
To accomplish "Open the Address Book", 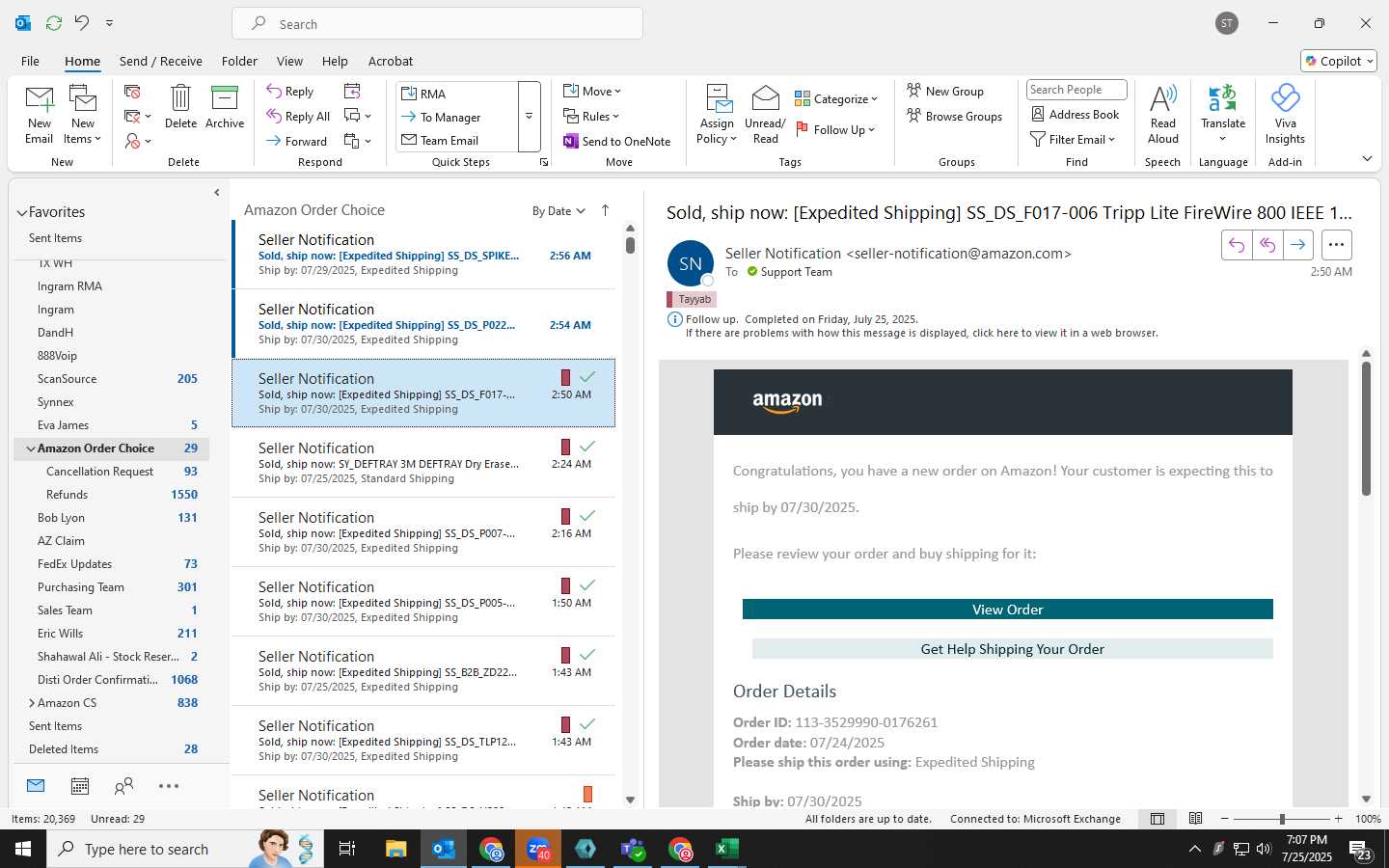I will [1076, 114].
